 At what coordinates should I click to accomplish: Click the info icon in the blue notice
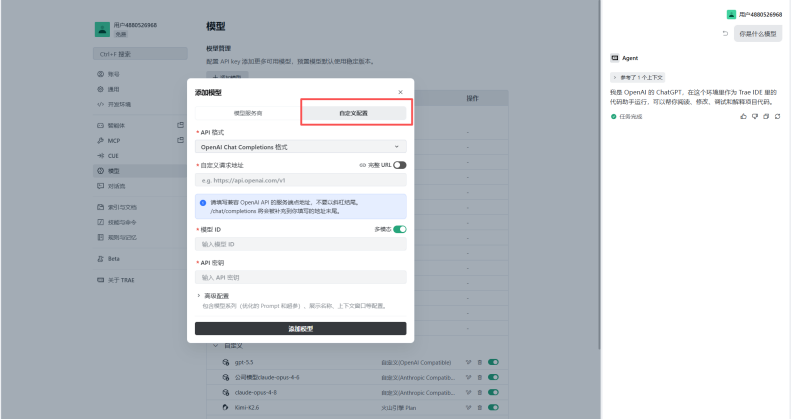tap(203, 203)
